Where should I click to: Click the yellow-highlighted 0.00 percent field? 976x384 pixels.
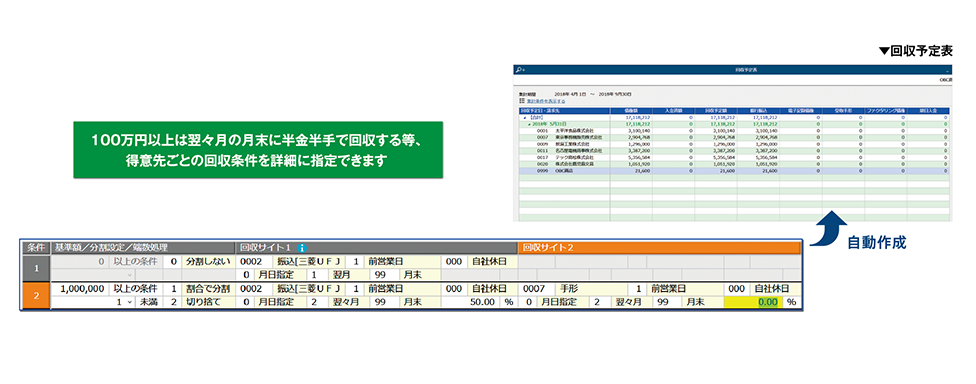pos(754,302)
